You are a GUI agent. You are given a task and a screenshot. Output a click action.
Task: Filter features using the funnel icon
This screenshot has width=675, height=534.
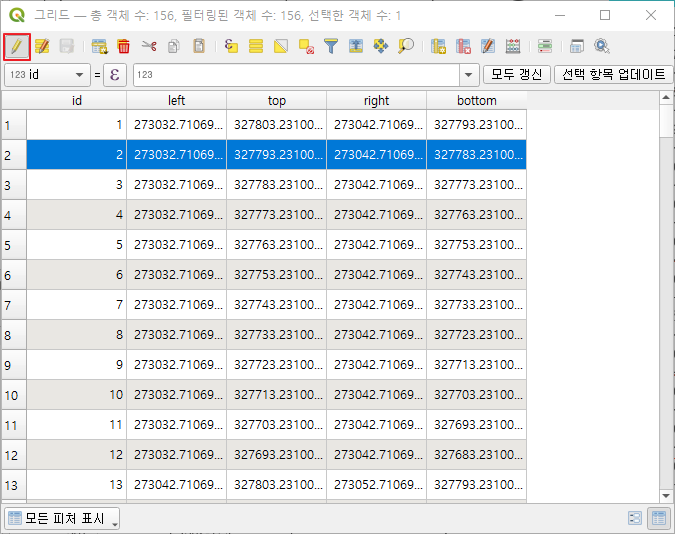click(x=331, y=46)
